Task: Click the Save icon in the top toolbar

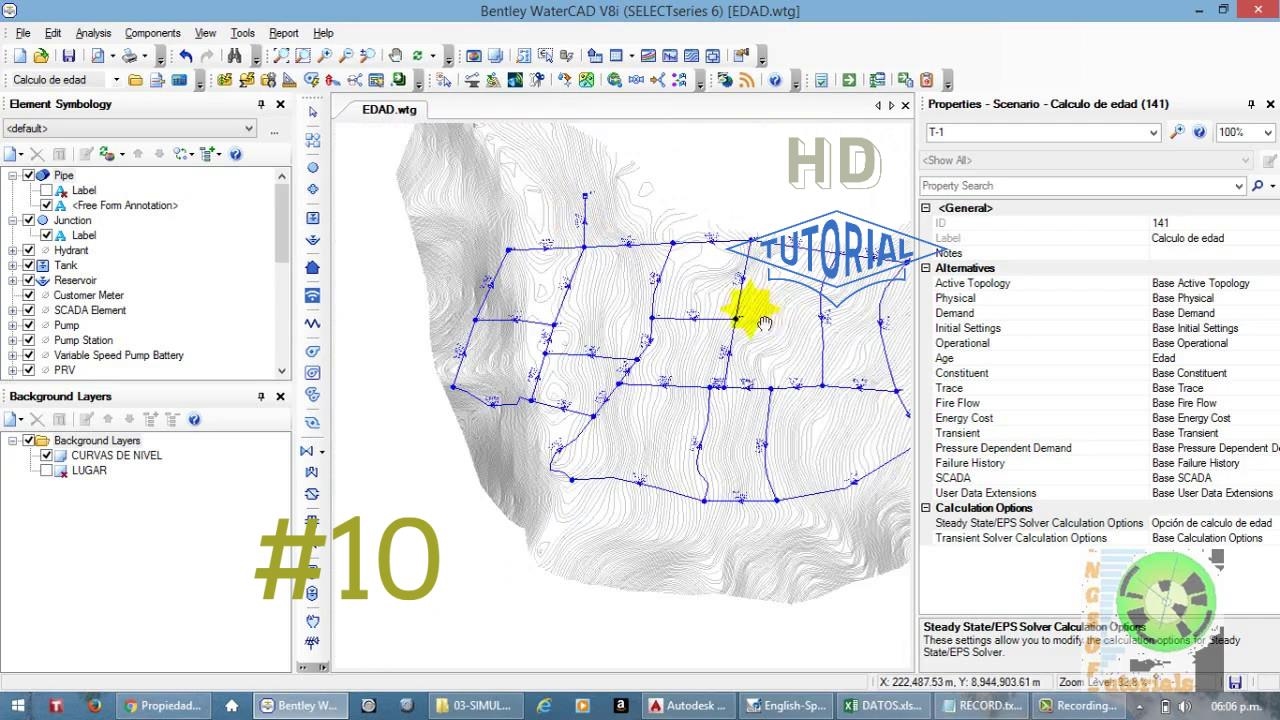Action: (68, 56)
